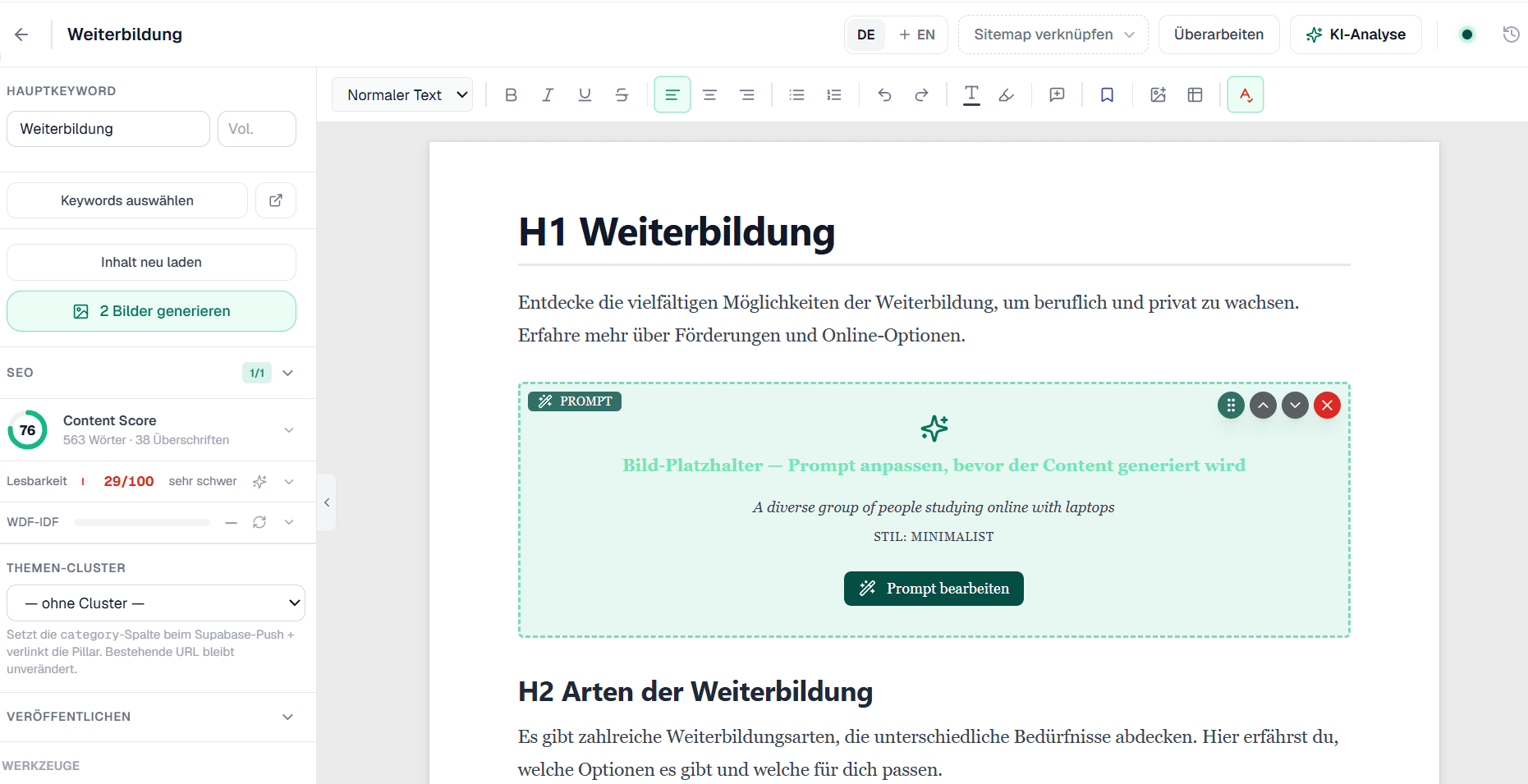Select the highlighter tool

click(x=1007, y=94)
